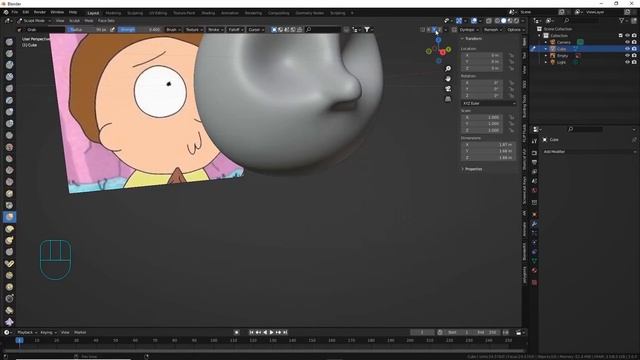Open the Playback popover in the timeline
The height and width of the screenshot is (360, 640).
[27, 333]
